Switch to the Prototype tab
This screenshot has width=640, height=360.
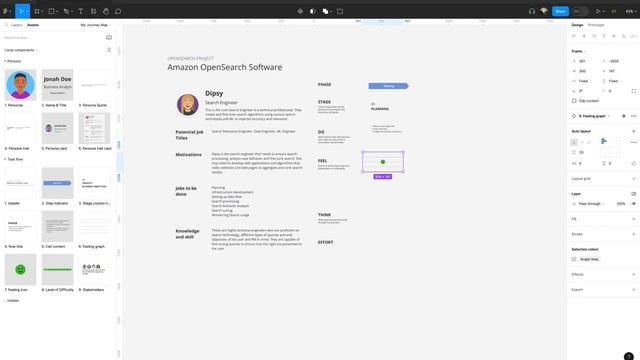point(596,25)
